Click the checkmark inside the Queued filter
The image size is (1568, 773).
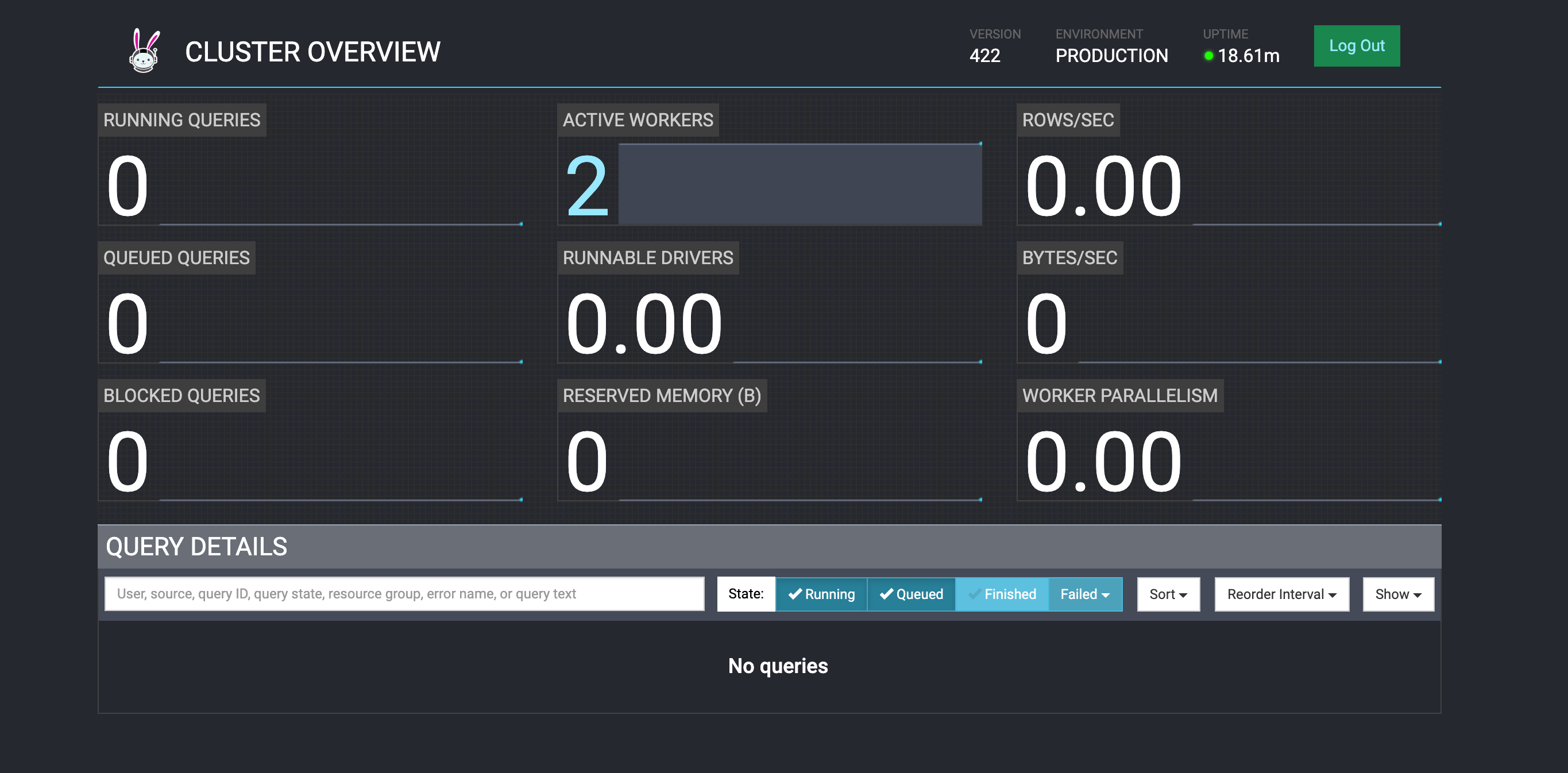pyautogui.click(x=886, y=594)
